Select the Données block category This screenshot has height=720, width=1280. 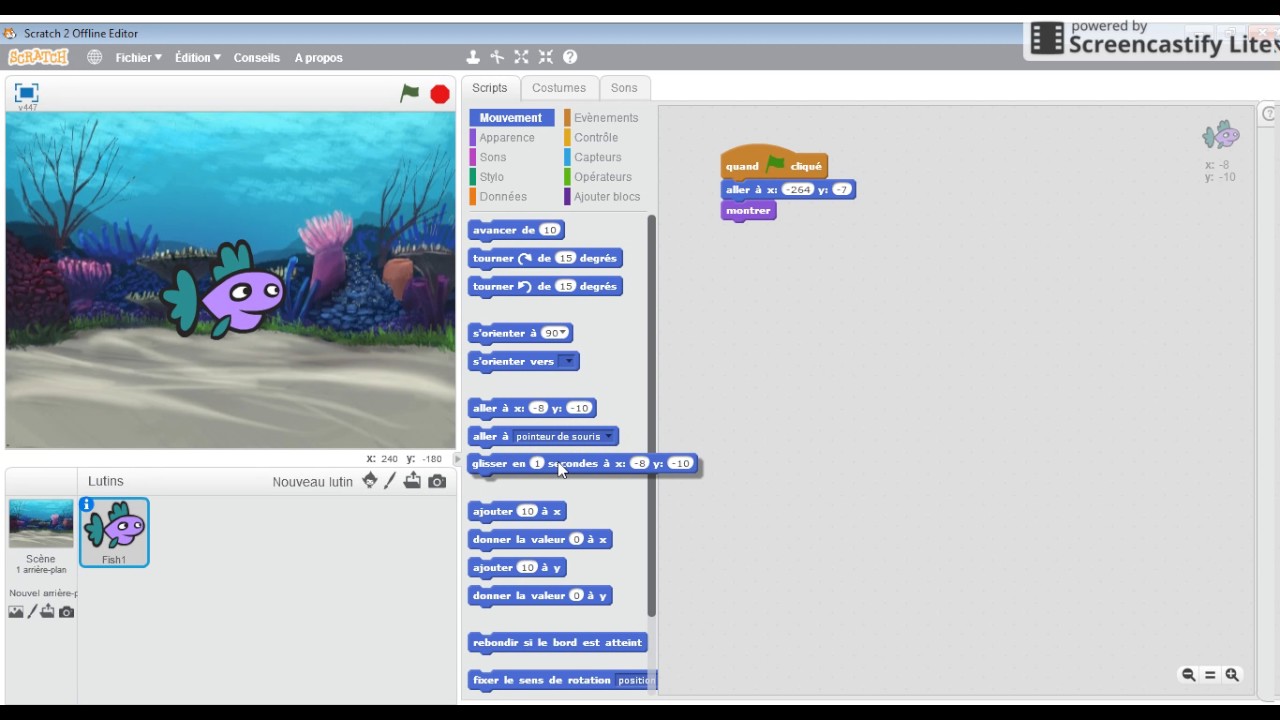(x=502, y=197)
